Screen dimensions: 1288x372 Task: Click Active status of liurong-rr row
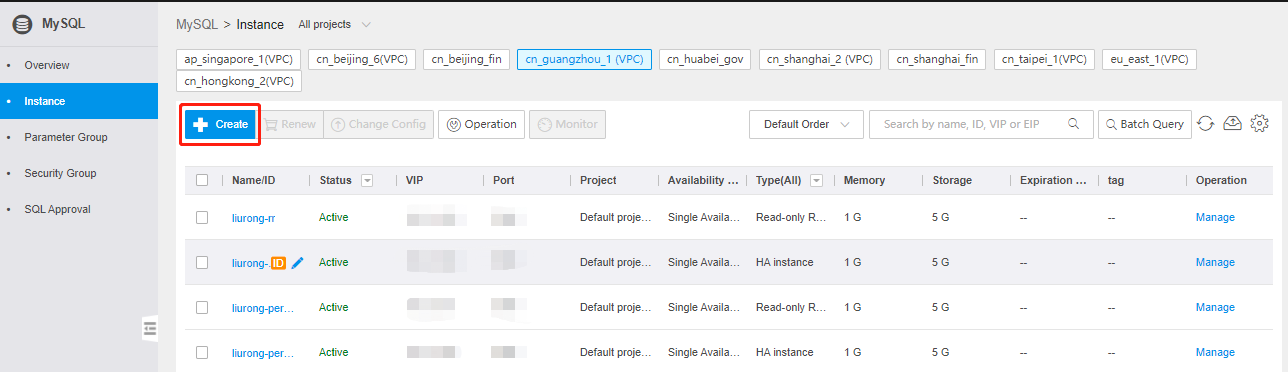333,217
